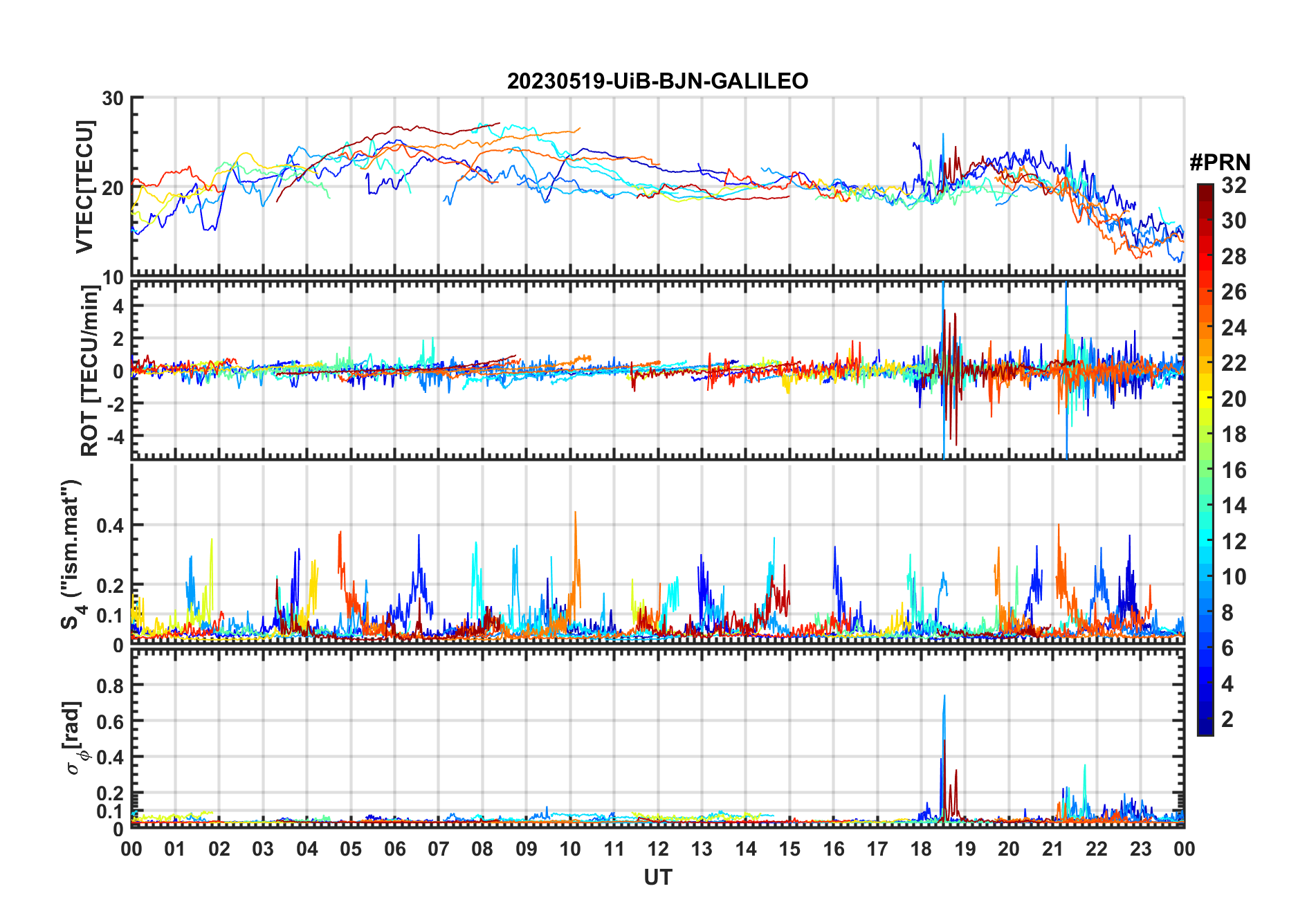
Task: Click UT hour tick label 17
Action: [877, 849]
